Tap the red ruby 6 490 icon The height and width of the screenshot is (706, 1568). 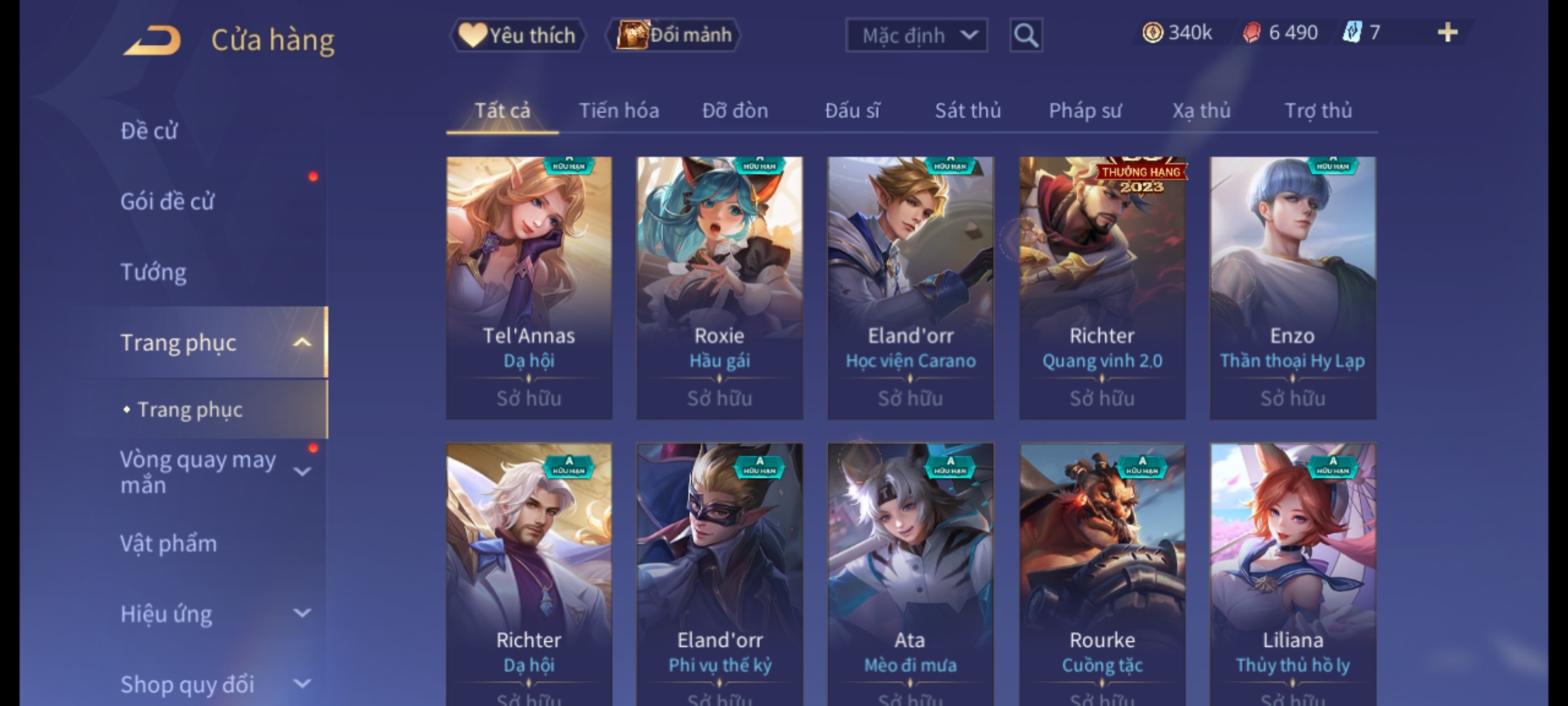point(1251,33)
